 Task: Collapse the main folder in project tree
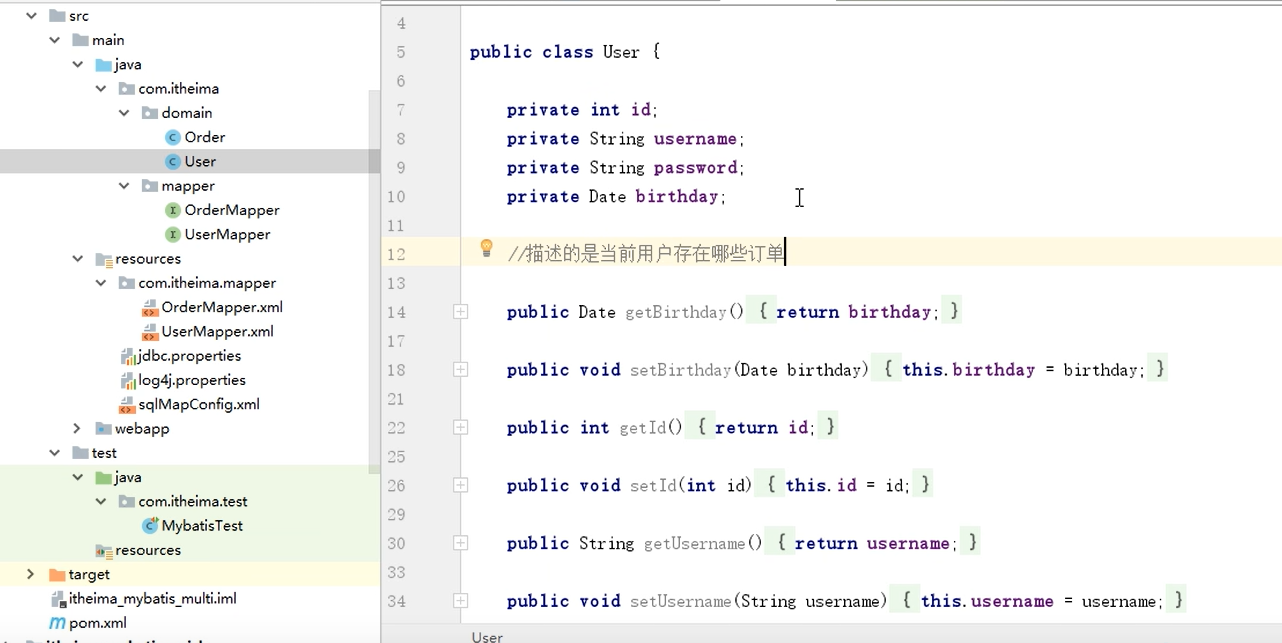pos(54,40)
